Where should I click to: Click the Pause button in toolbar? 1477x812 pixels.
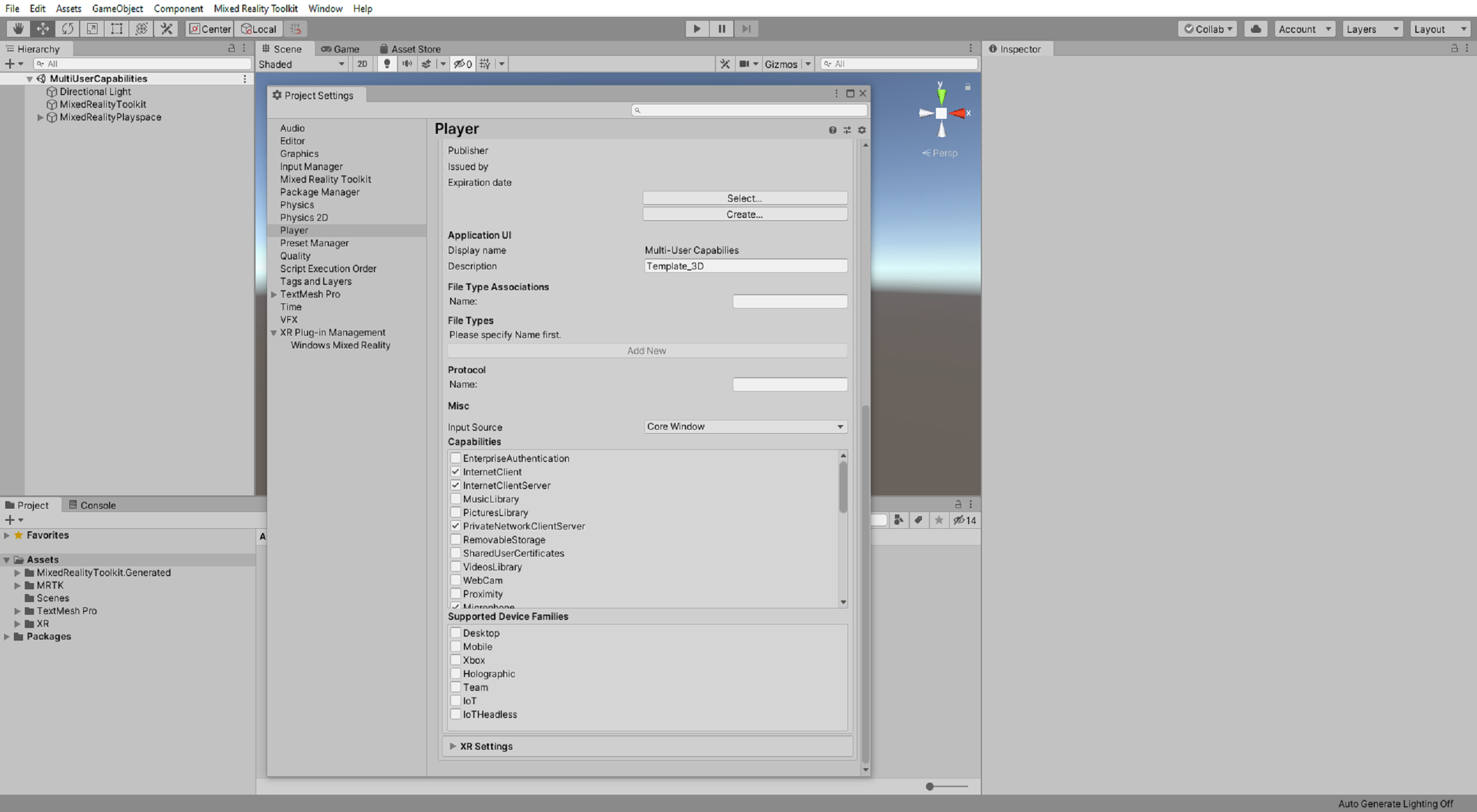tap(721, 28)
